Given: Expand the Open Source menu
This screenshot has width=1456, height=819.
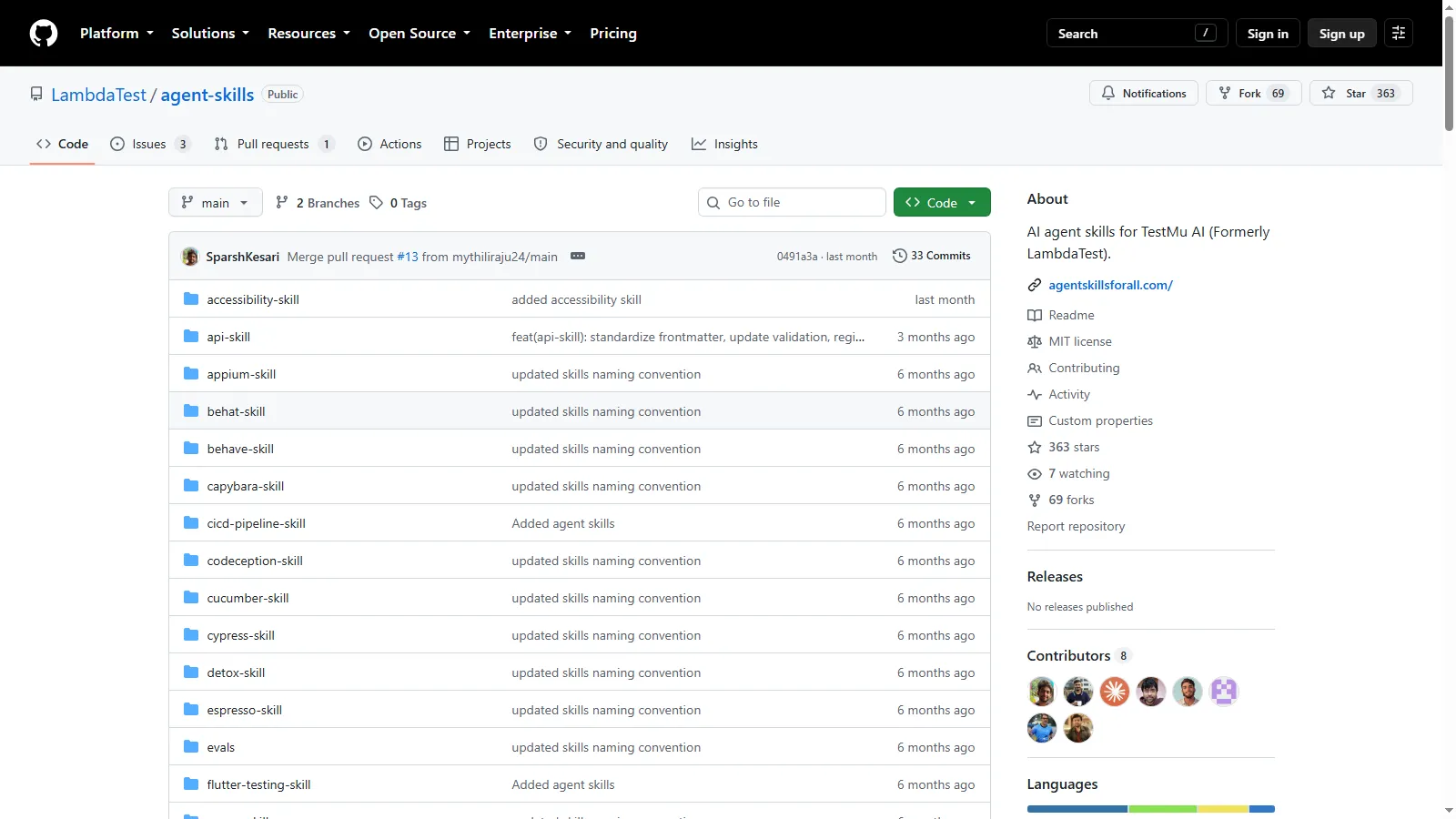Looking at the screenshot, I should (x=420, y=34).
